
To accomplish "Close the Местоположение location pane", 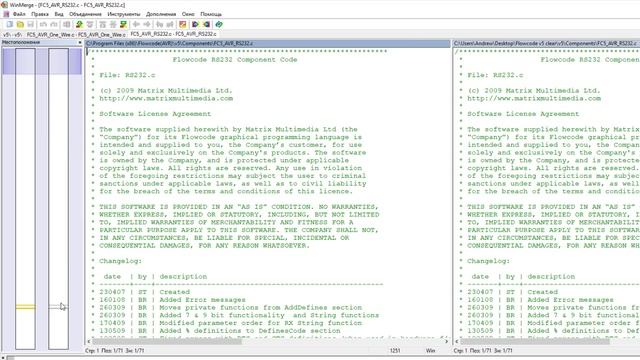I will point(80,42).
